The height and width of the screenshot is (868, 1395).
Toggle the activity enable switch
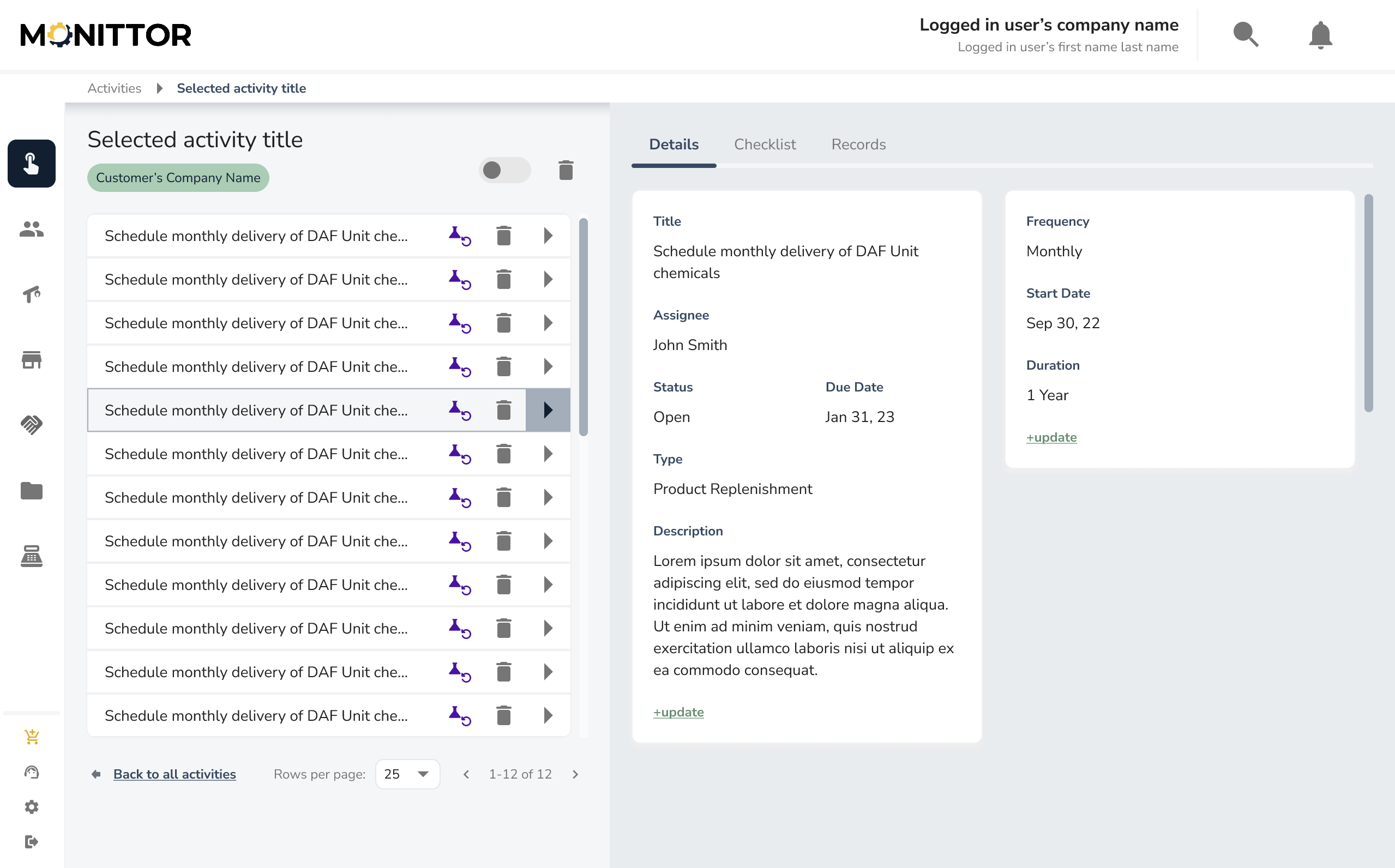pyautogui.click(x=504, y=170)
